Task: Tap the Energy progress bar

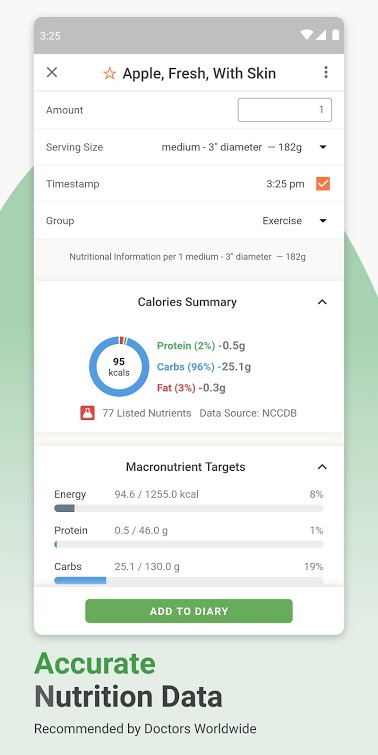Action: click(189, 508)
